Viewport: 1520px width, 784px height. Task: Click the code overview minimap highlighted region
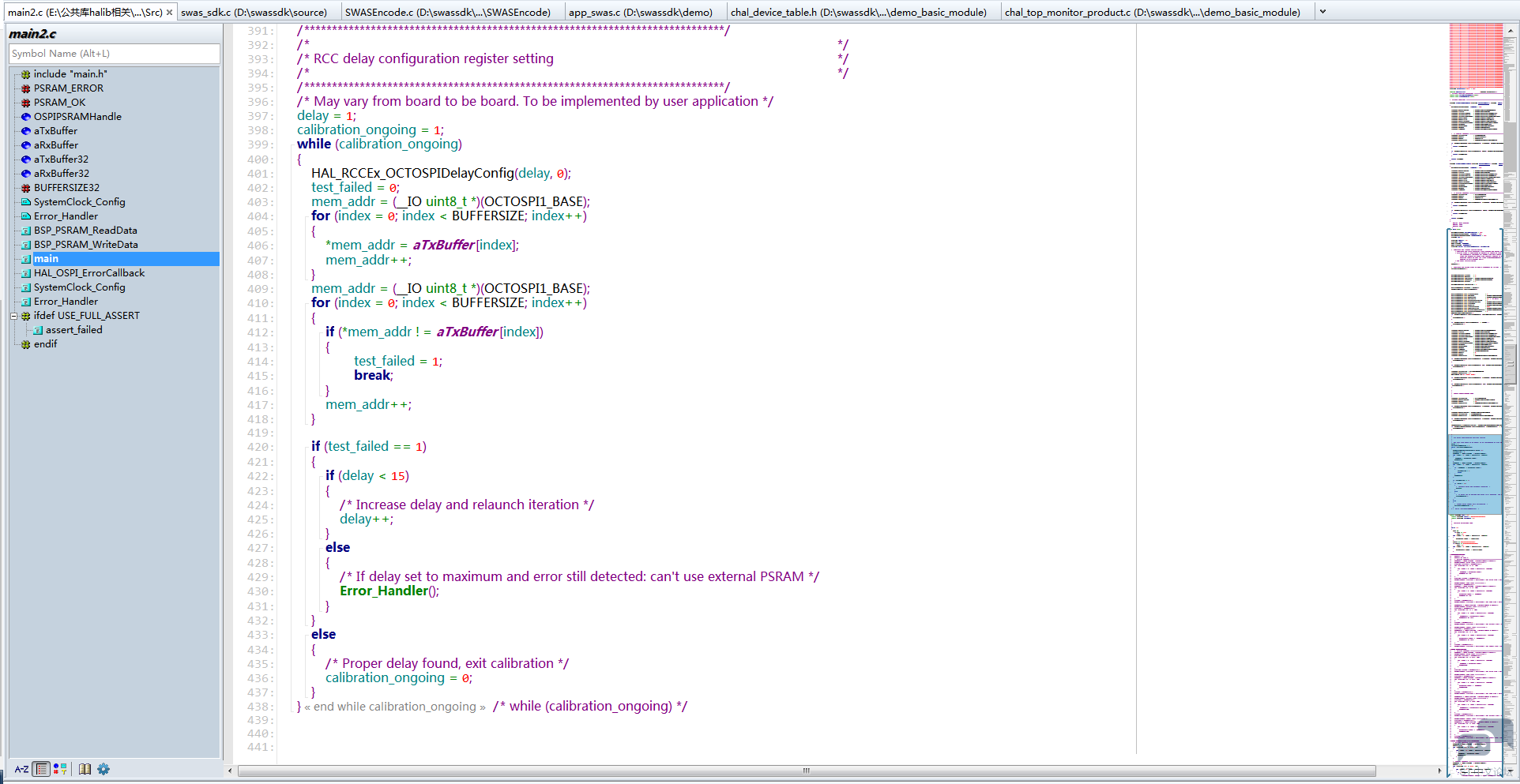pos(1474,474)
